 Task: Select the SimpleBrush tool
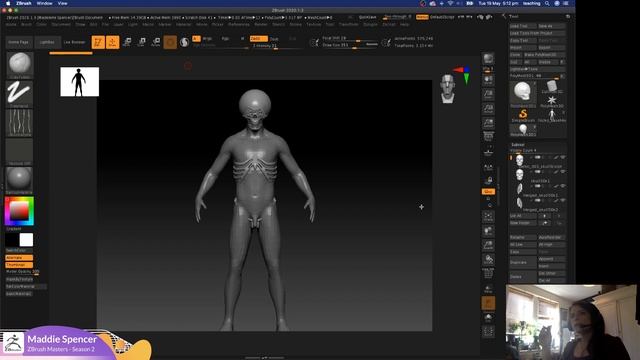point(522,116)
